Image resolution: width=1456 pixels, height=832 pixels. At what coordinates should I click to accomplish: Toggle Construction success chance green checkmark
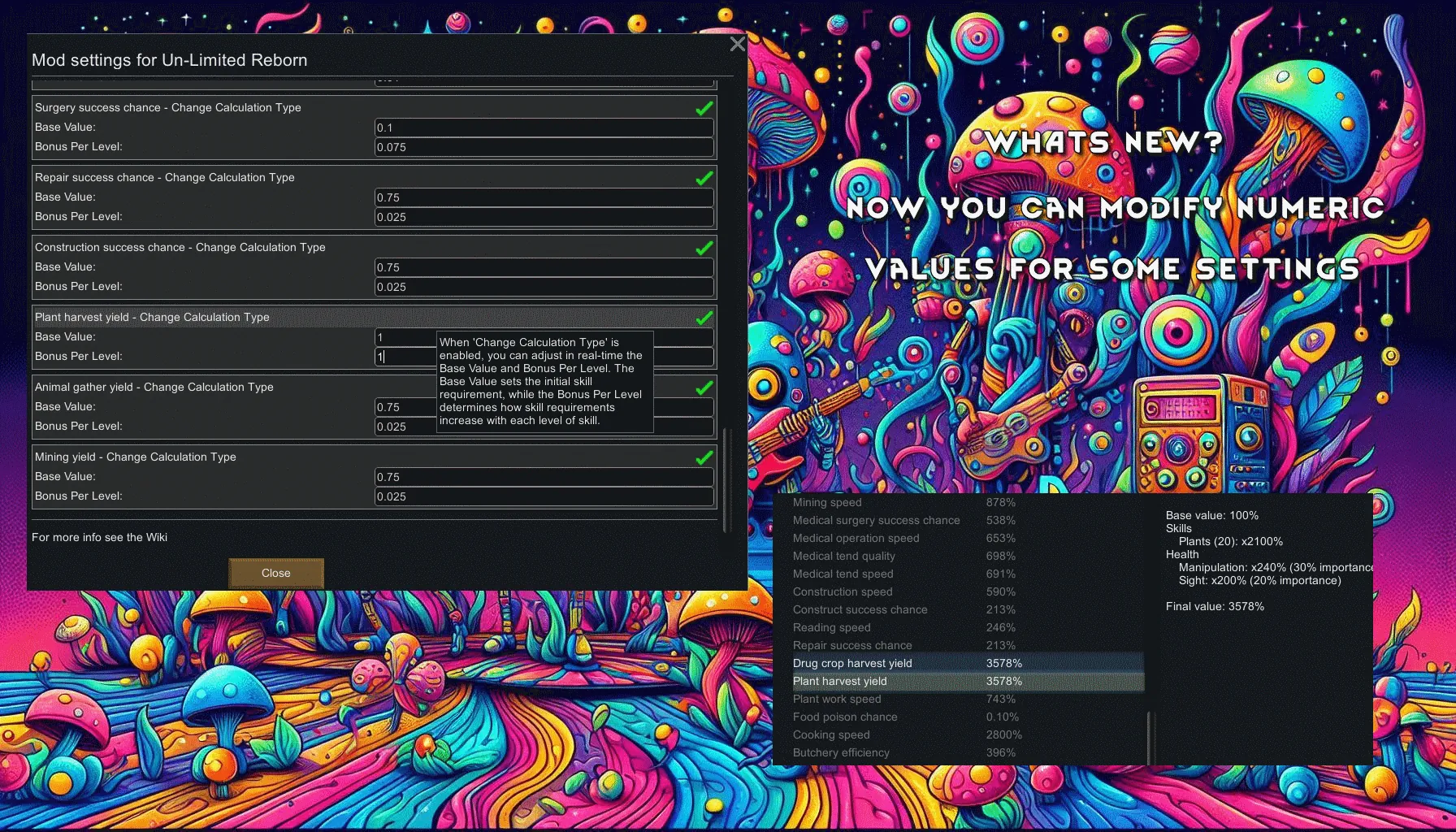[x=704, y=248]
